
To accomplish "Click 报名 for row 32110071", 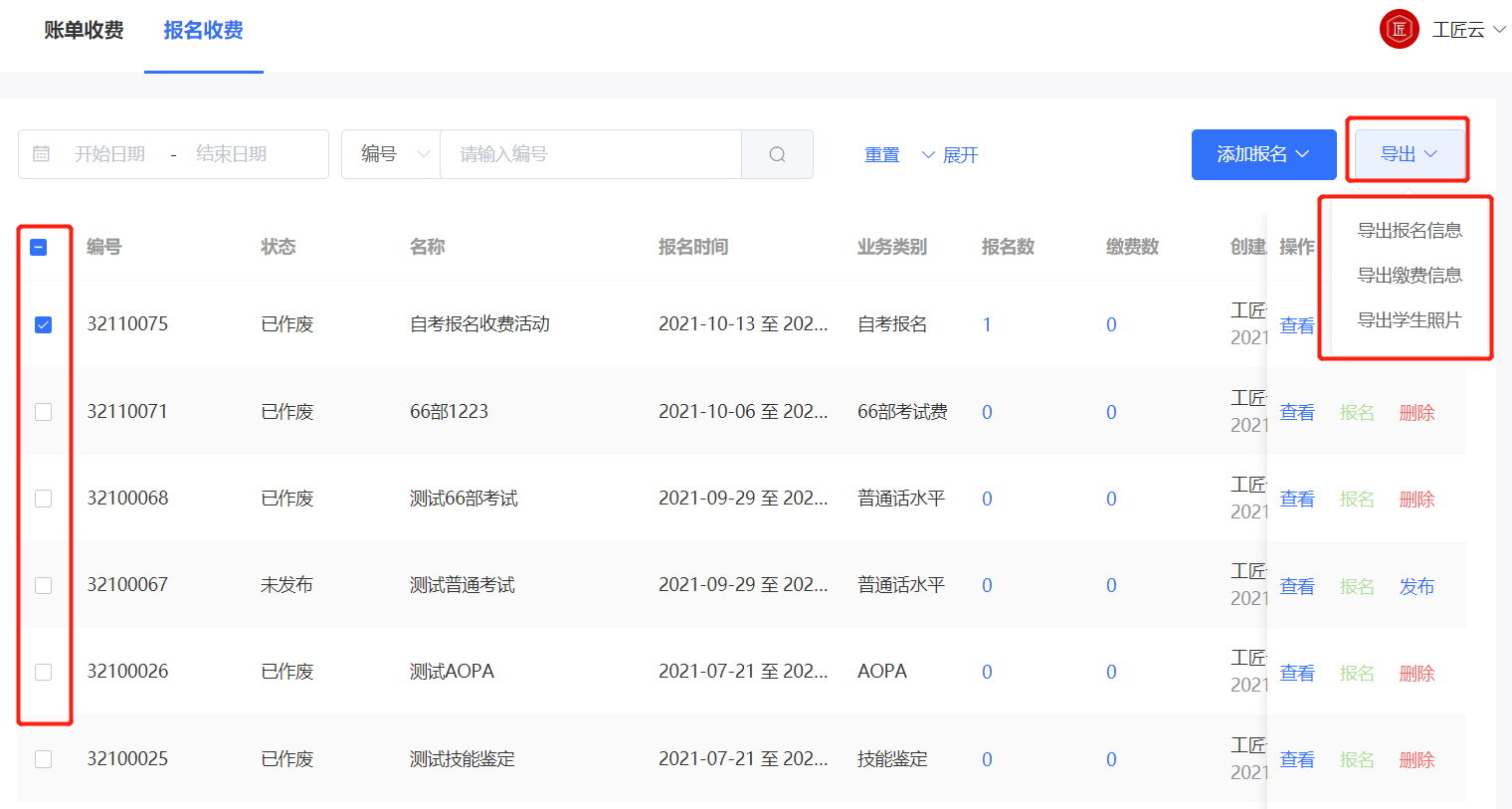I will click(x=1357, y=412).
